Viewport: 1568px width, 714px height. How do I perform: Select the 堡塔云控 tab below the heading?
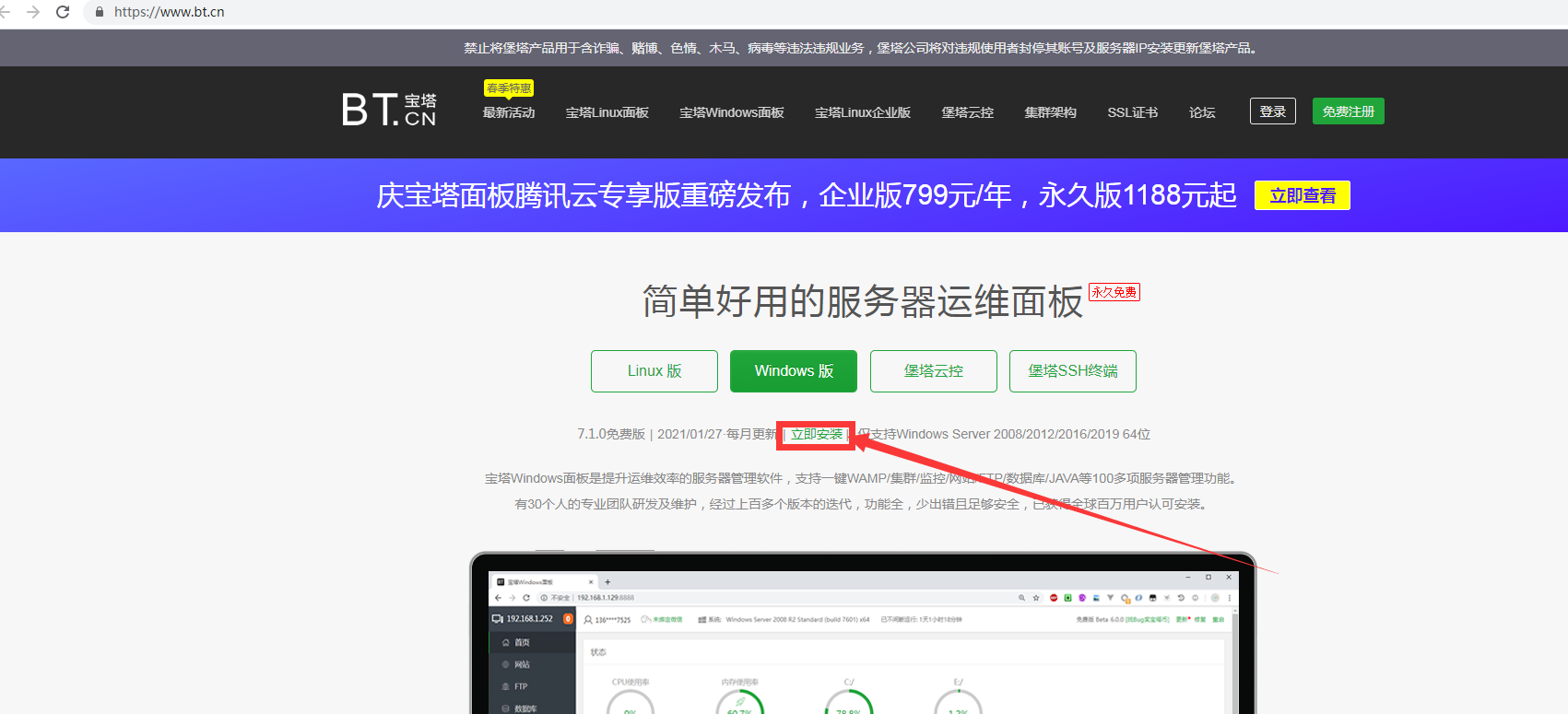pyautogui.click(x=934, y=371)
